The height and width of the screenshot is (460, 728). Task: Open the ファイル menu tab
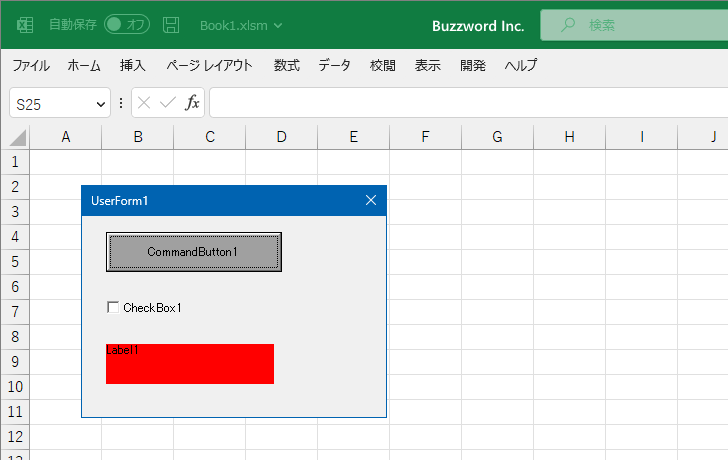pos(31,65)
